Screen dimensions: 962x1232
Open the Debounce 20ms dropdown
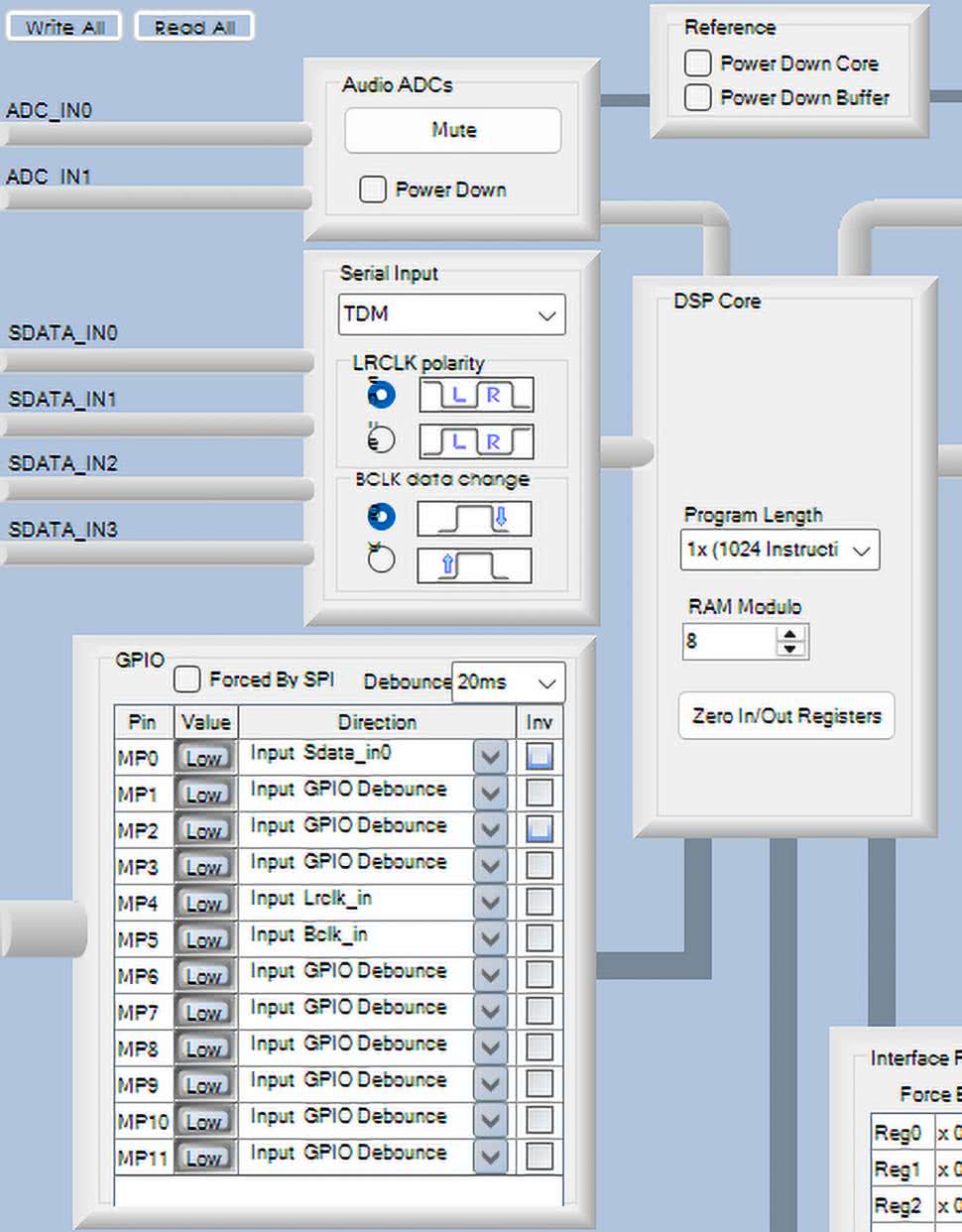pyautogui.click(x=508, y=682)
